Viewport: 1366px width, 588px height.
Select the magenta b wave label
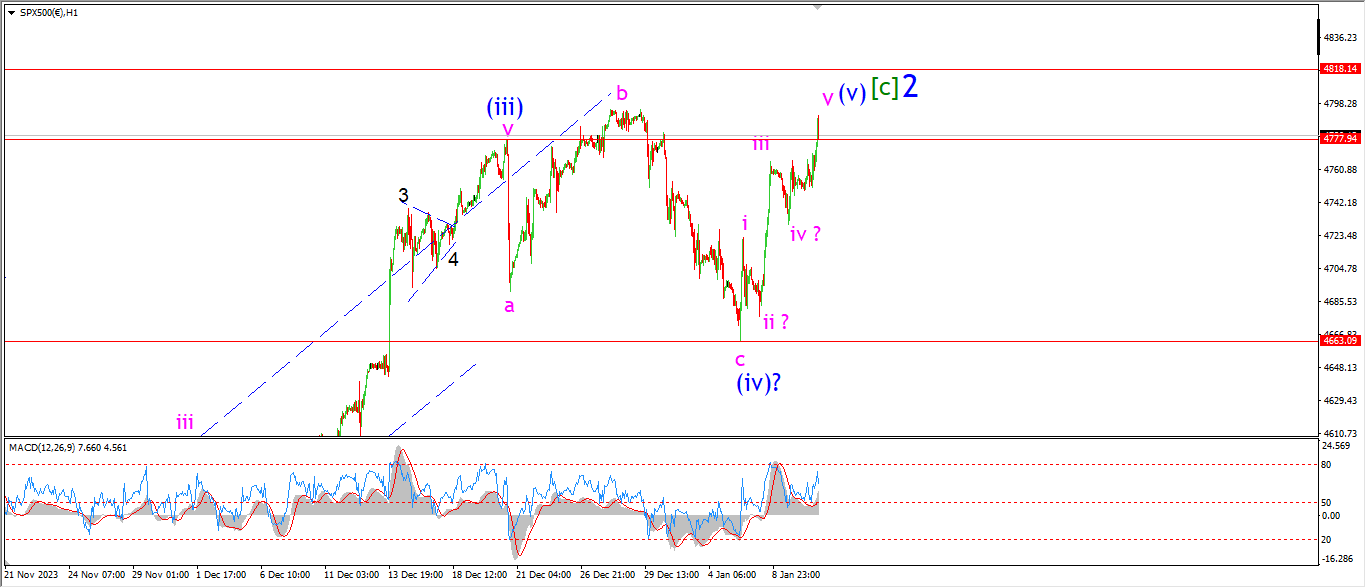621,94
